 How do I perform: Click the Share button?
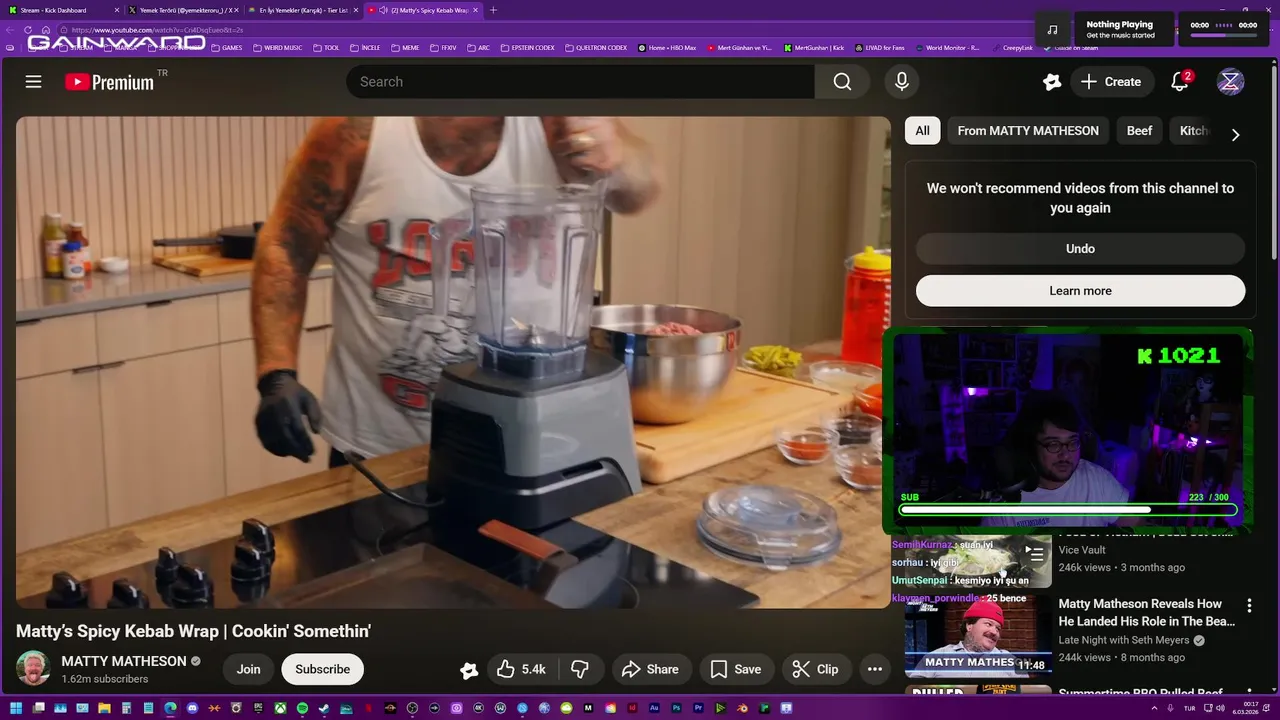[650, 669]
